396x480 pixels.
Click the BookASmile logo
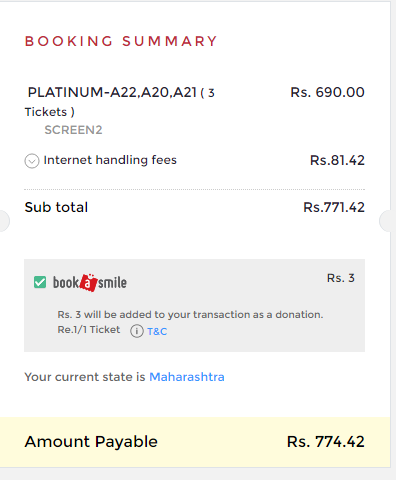[90, 283]
